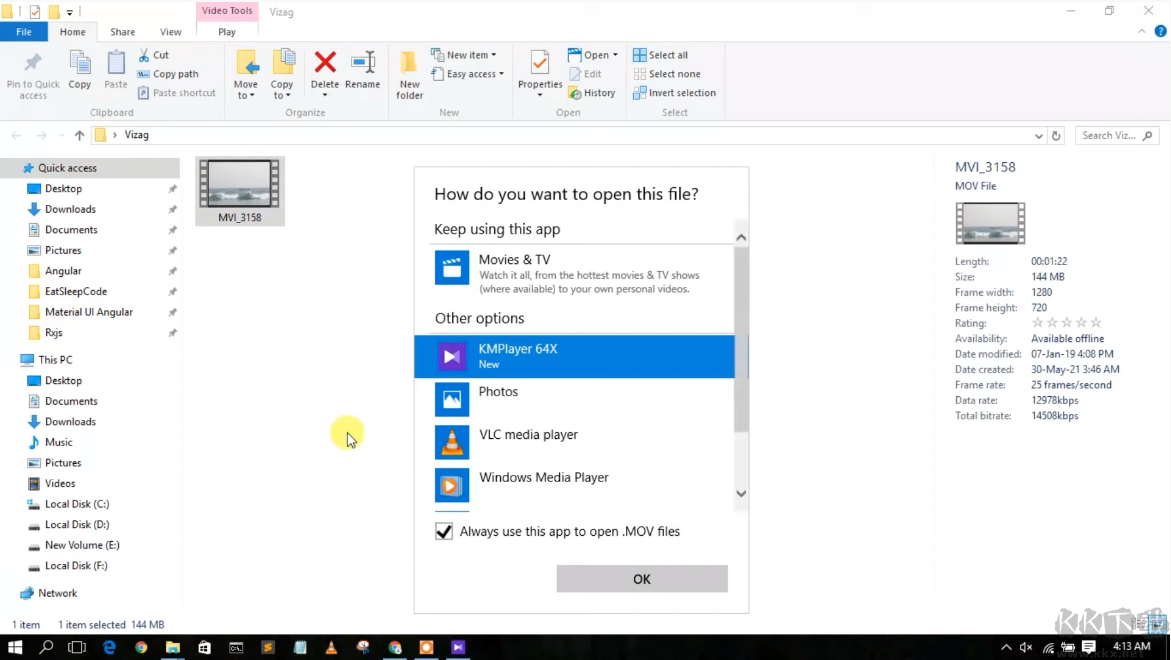
Task: Click the Refresh icon beside address bar
Action: (1056, 136)
